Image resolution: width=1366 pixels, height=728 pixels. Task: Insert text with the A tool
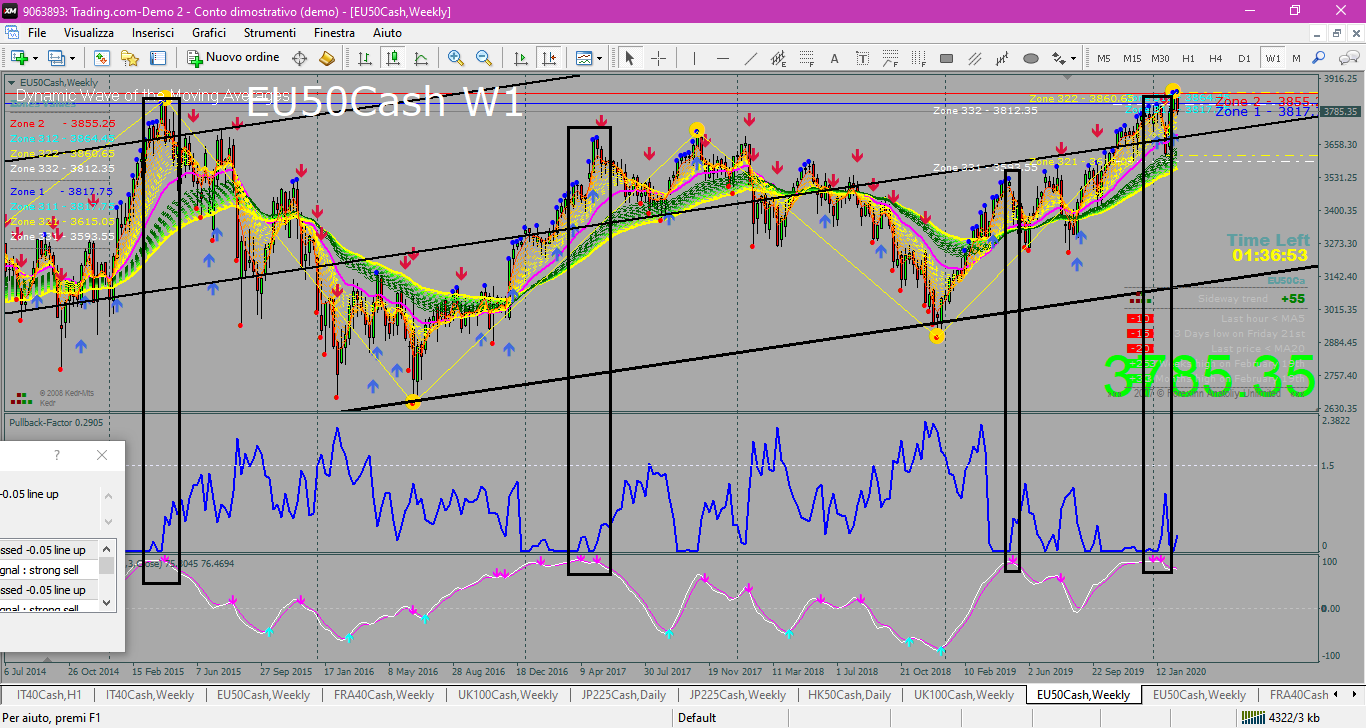click(834, 58)
